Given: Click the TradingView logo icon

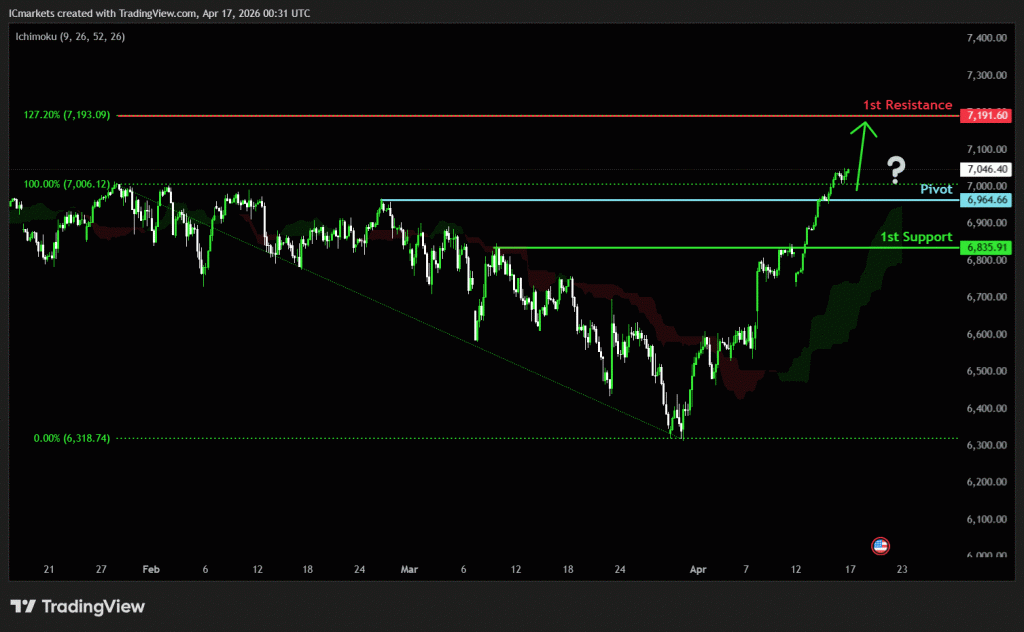Looking at the screenshot, I should click(x=24, y=607).
